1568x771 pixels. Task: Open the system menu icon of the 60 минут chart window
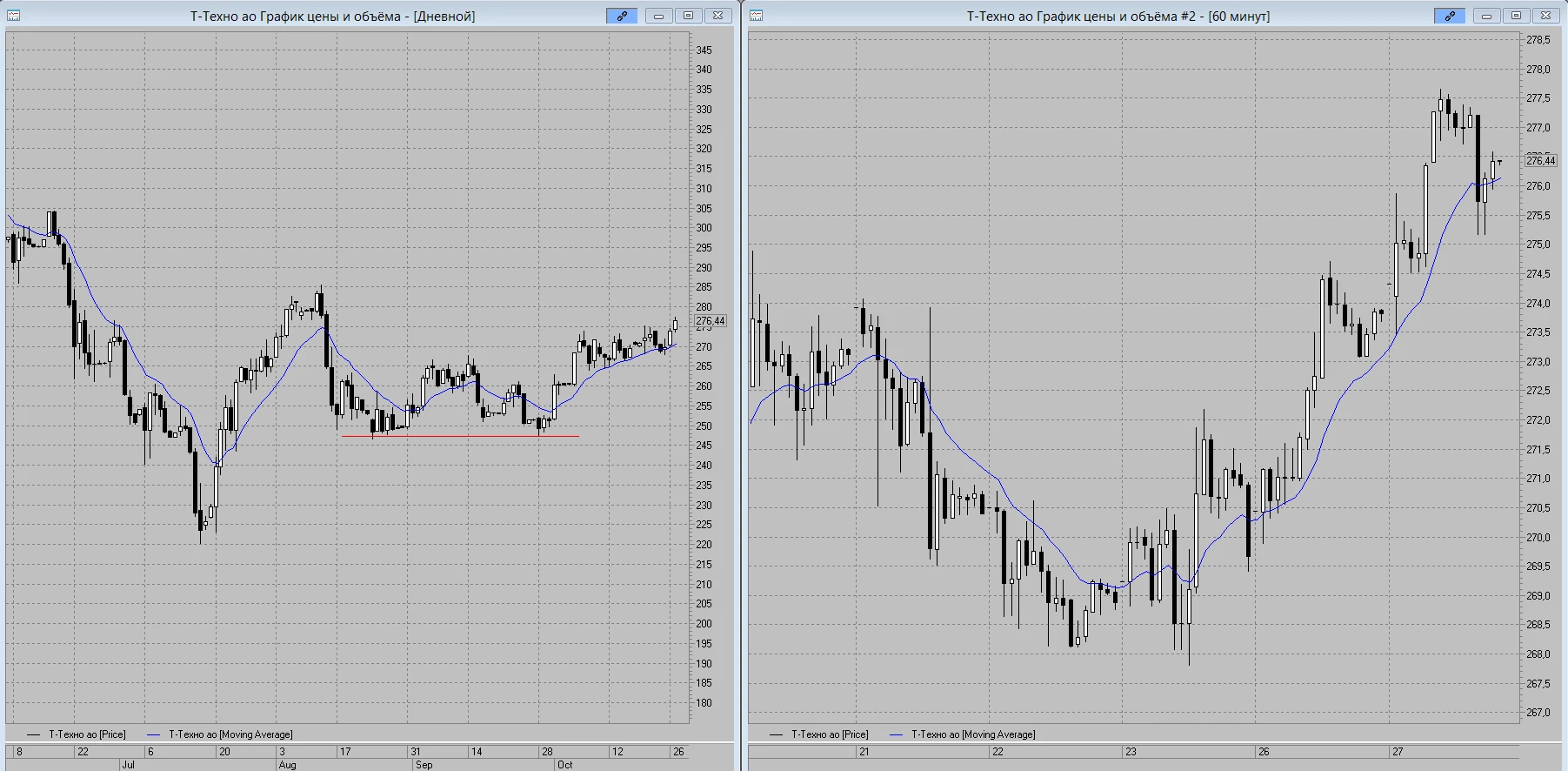click(756, 16)
